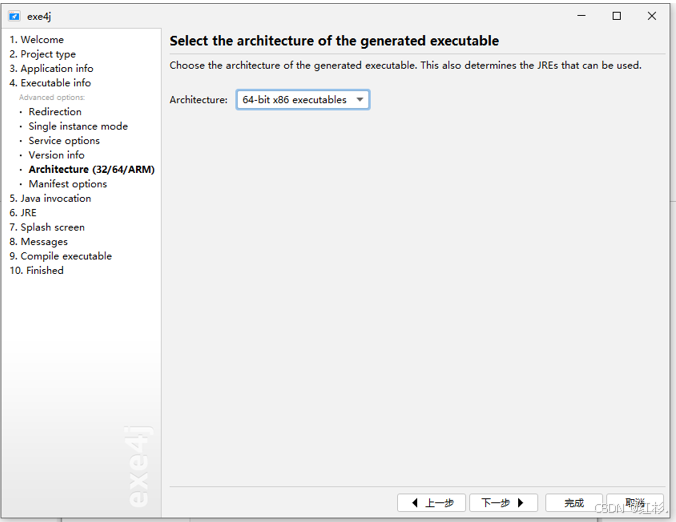676x522 pixels.
Task: Go to step 6. JRE
Action: [23, 213]
